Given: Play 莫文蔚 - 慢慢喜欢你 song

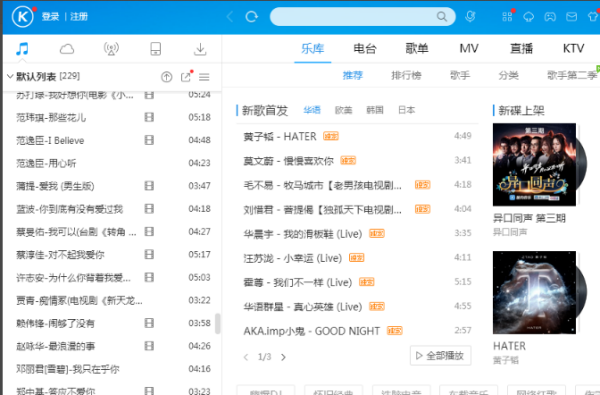Looking at the screenshot, I should (289, 161).
